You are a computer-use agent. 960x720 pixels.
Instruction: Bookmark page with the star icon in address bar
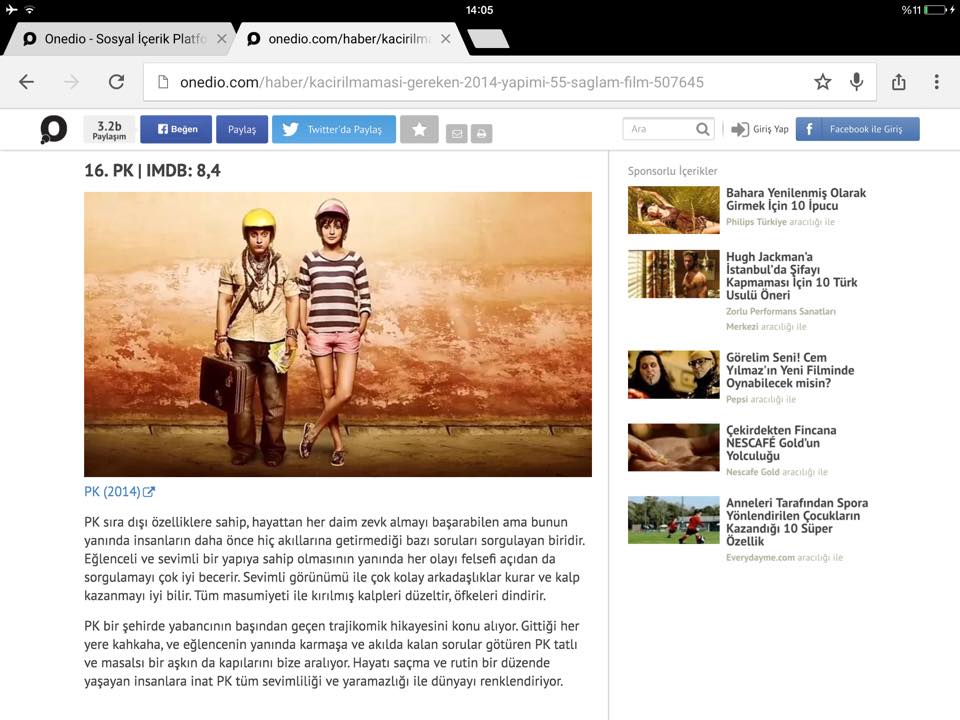point(822,81)
